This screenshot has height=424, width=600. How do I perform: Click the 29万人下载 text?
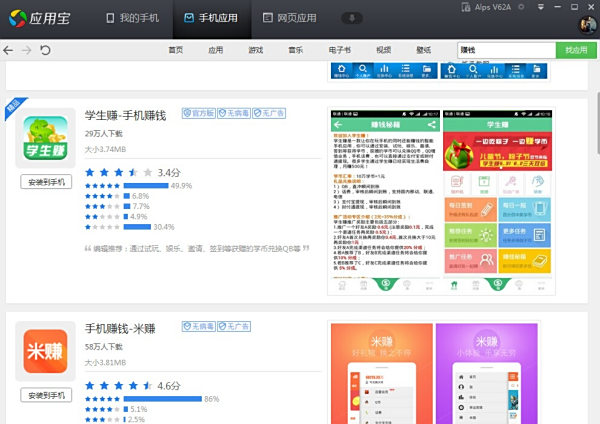coord(104,134)
